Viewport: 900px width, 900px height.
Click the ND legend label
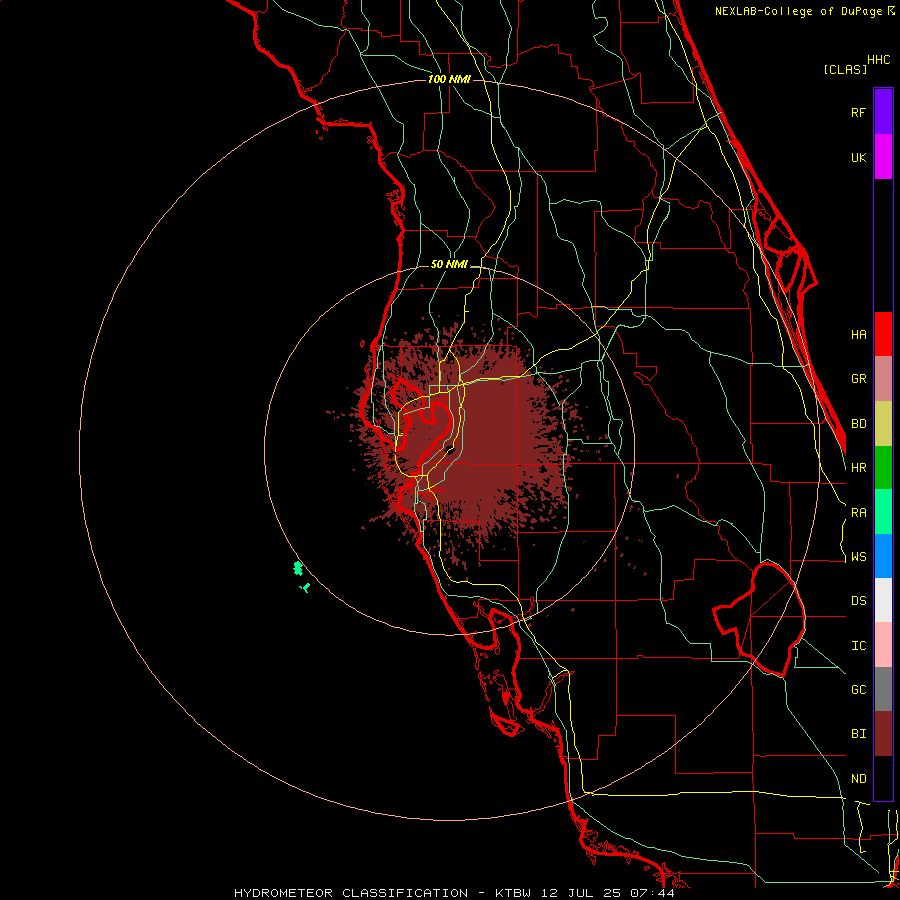pyautogui.click(x=858, y=779)
